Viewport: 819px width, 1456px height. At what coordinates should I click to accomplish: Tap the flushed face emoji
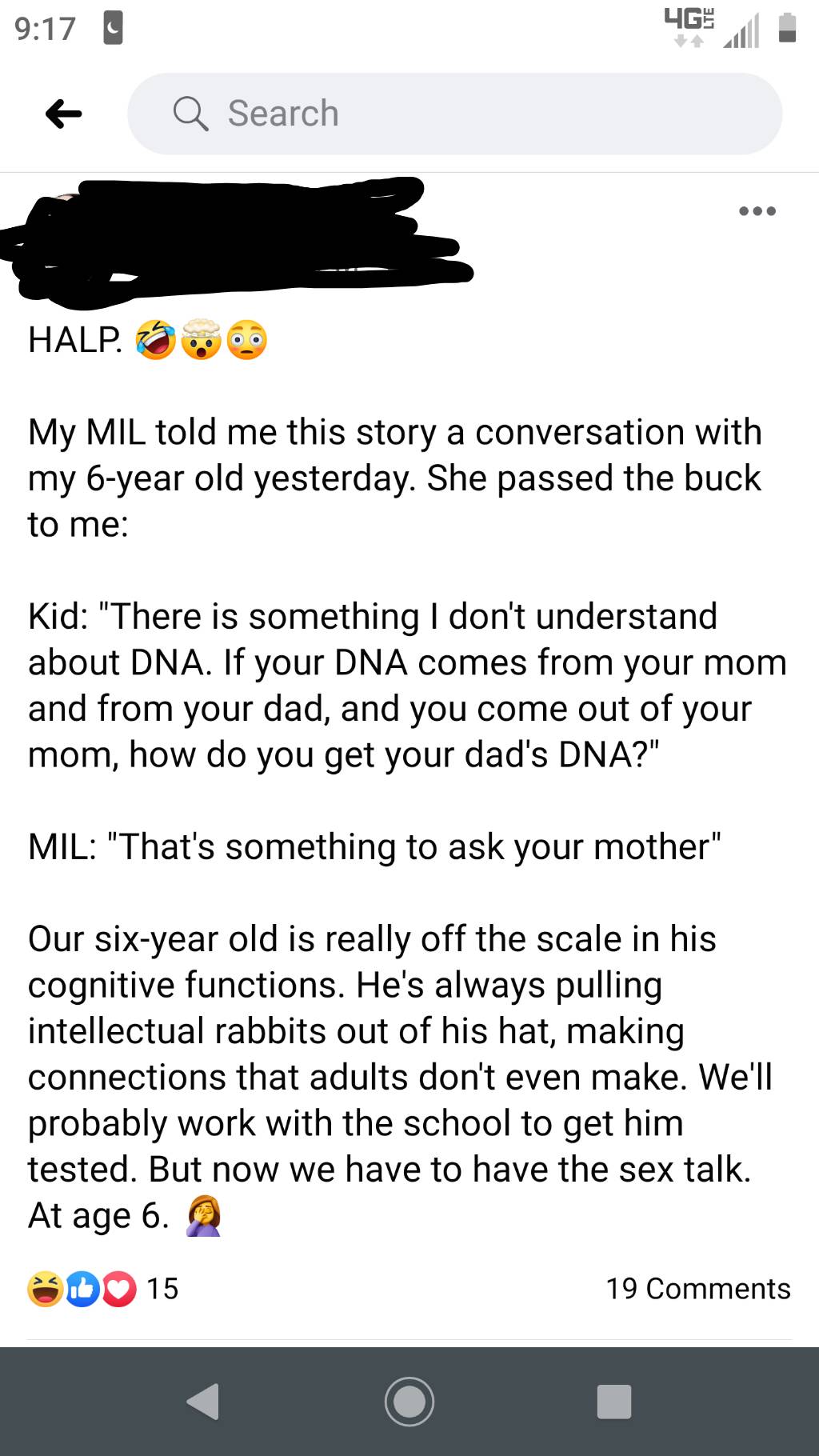[246, 340]
